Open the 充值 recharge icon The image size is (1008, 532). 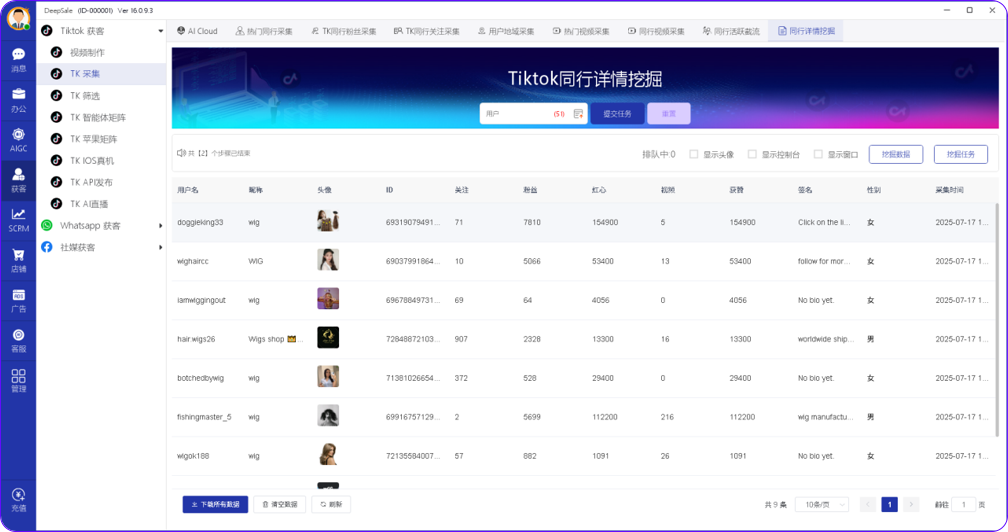[x=19, y=500]
